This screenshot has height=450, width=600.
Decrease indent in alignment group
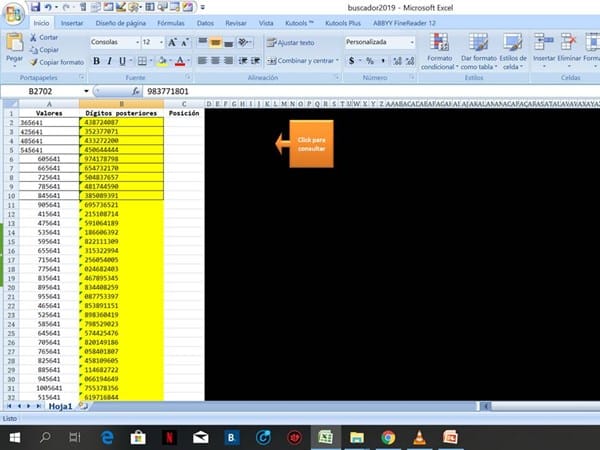243,60
